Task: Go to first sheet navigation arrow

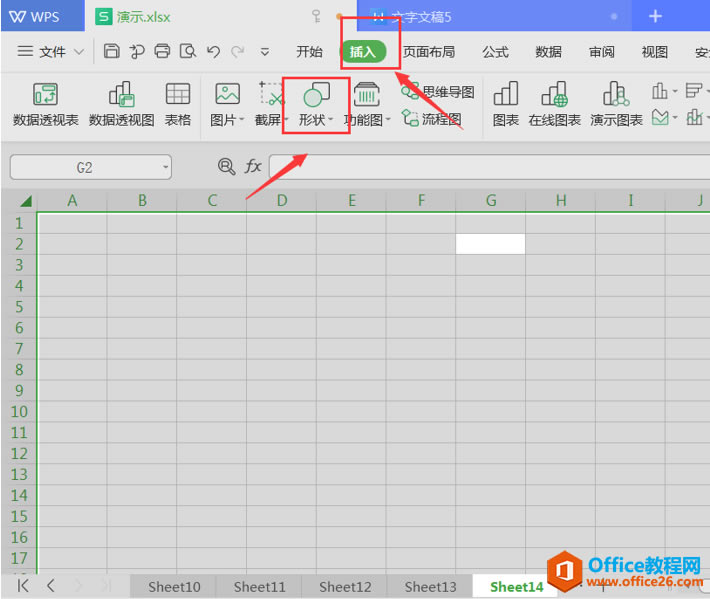Action: click(x=23, y=586)
